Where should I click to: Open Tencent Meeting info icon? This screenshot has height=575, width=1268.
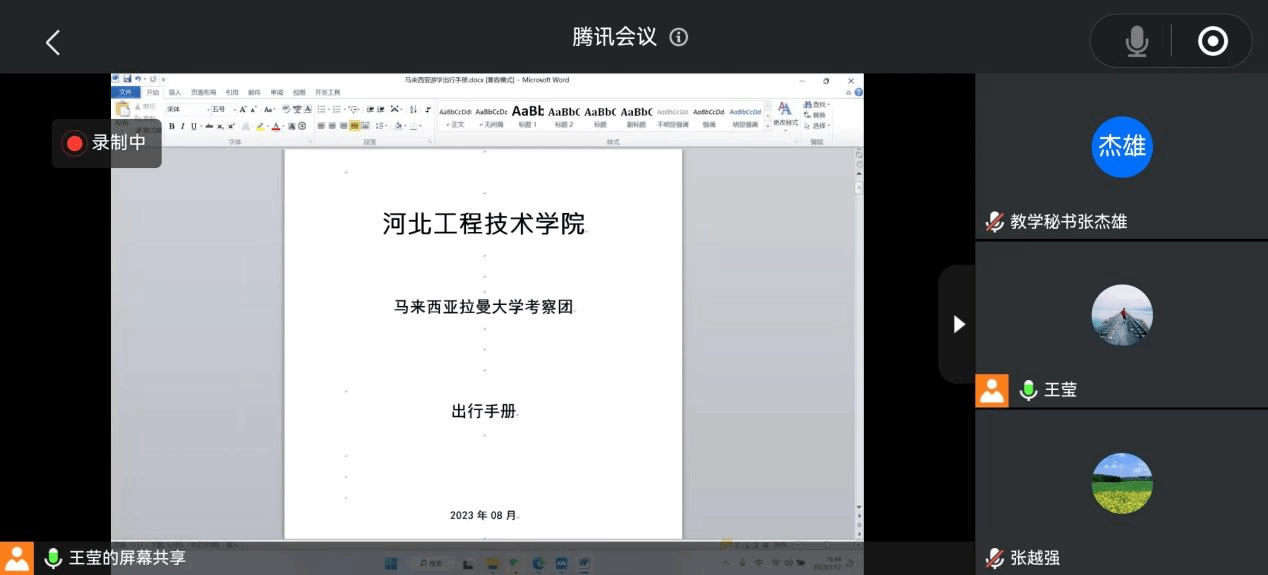coord(679,37)
